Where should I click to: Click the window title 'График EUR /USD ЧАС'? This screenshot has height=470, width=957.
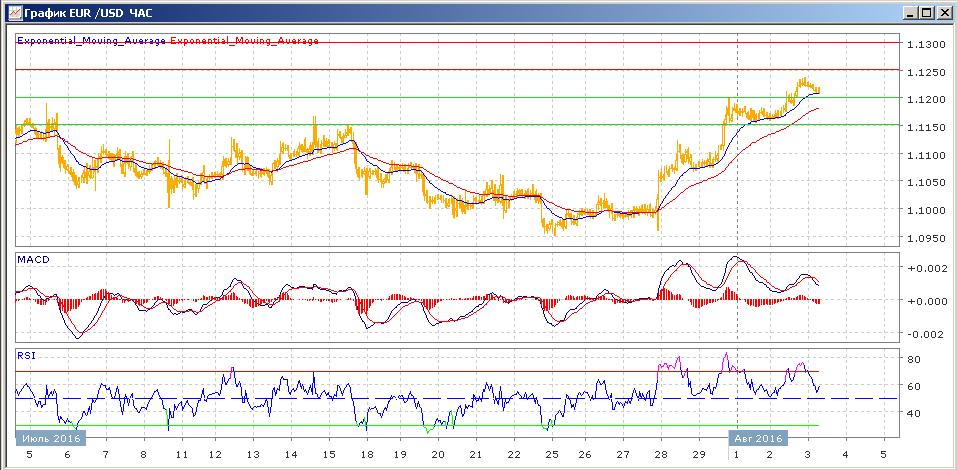click(x=88, y=12)
